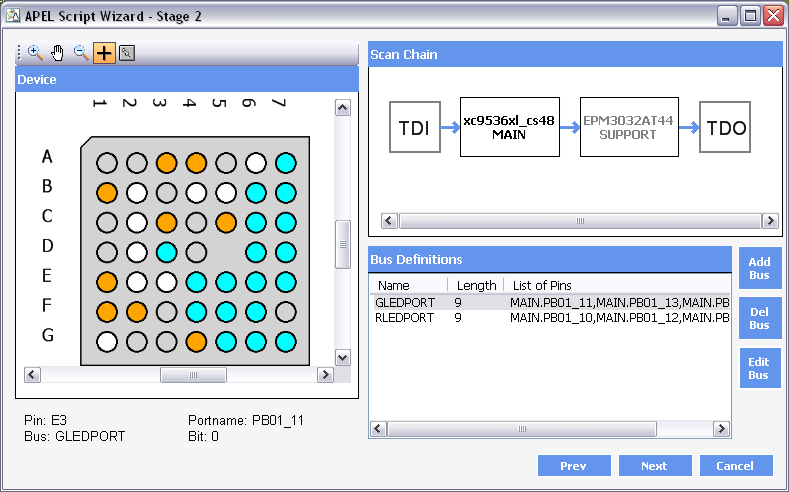Image resolution: width=789 pixels, height=492 pixels.
Task: Click the fit-to-view icon in the toolbar
Action: coord(127,53)
